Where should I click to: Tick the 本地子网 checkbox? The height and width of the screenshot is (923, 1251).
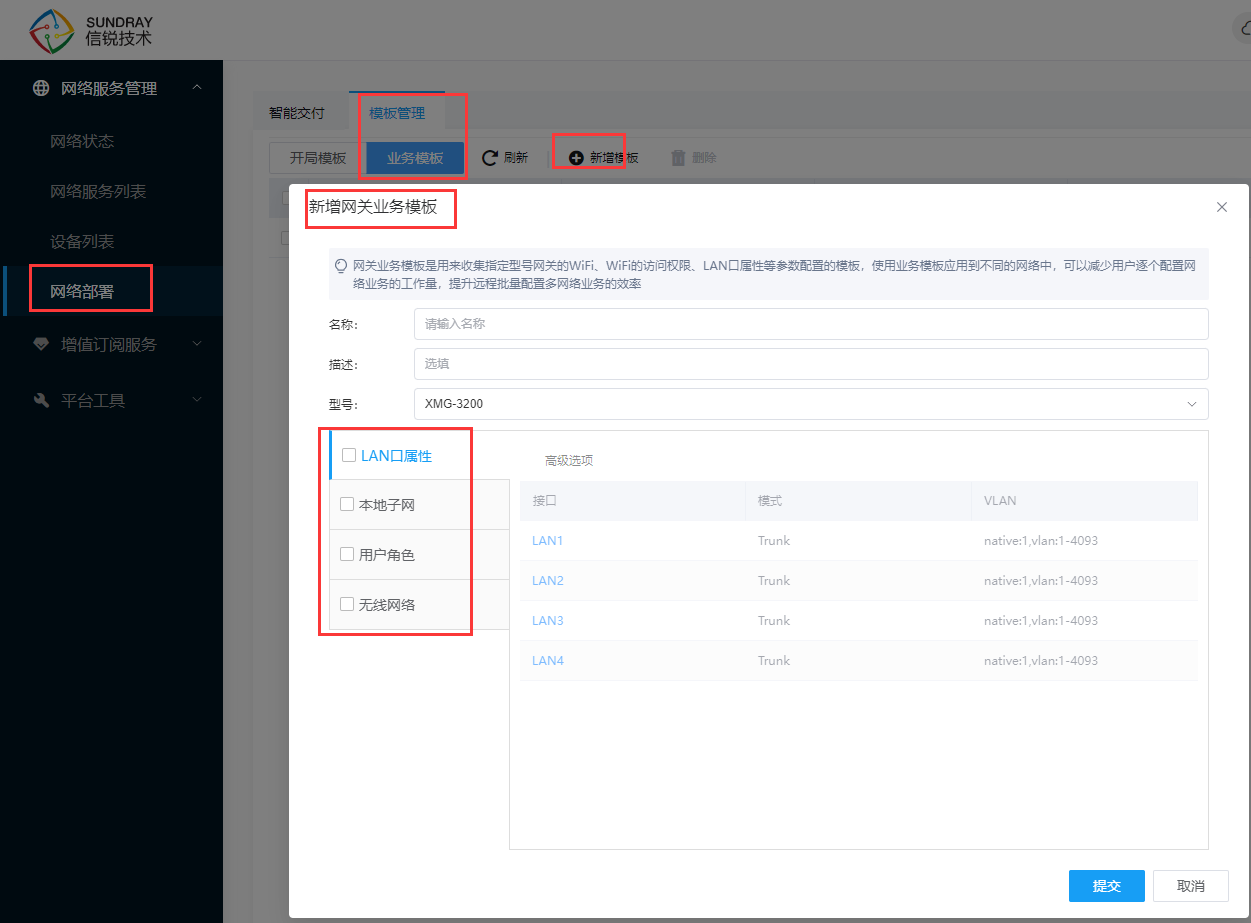click(x=347, y=504)
